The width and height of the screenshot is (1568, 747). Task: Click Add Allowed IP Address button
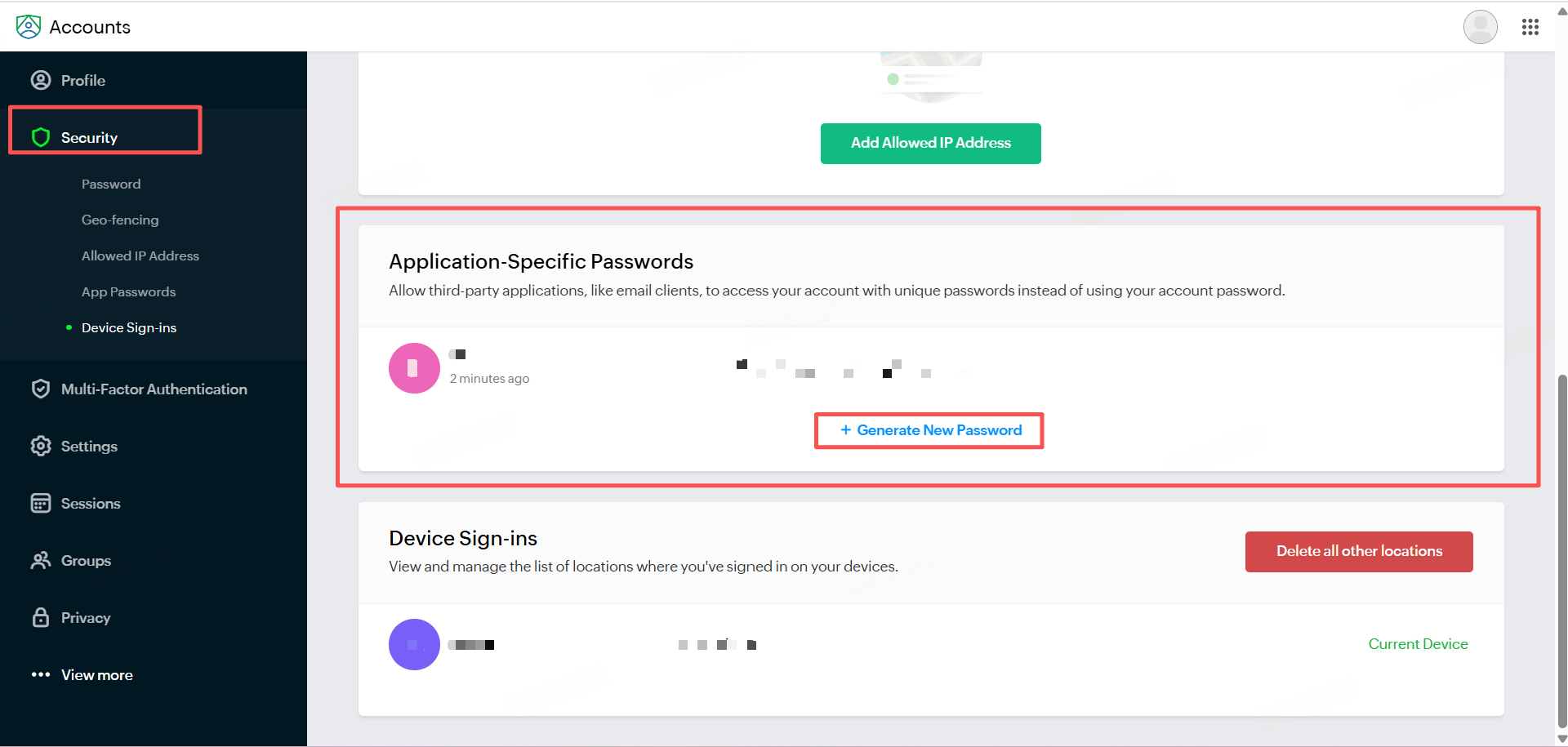(930, 144)
